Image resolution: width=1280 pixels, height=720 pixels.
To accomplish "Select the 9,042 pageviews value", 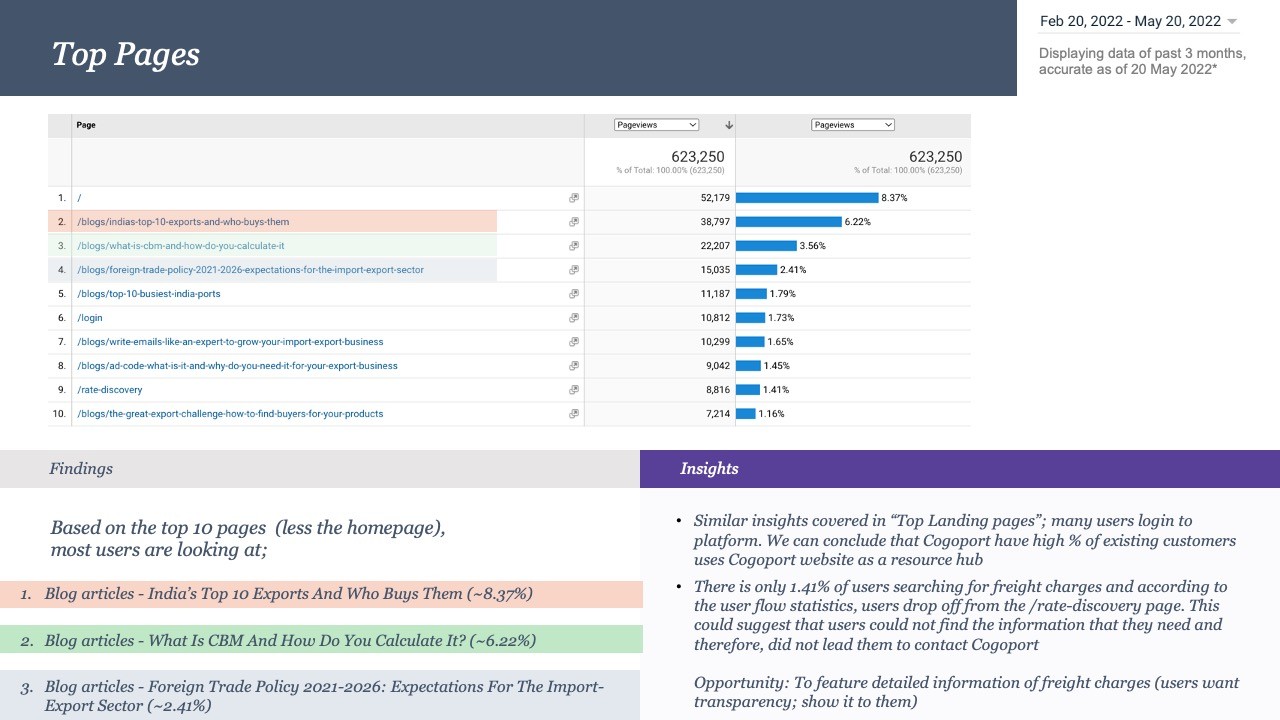I will coord(718,366).
